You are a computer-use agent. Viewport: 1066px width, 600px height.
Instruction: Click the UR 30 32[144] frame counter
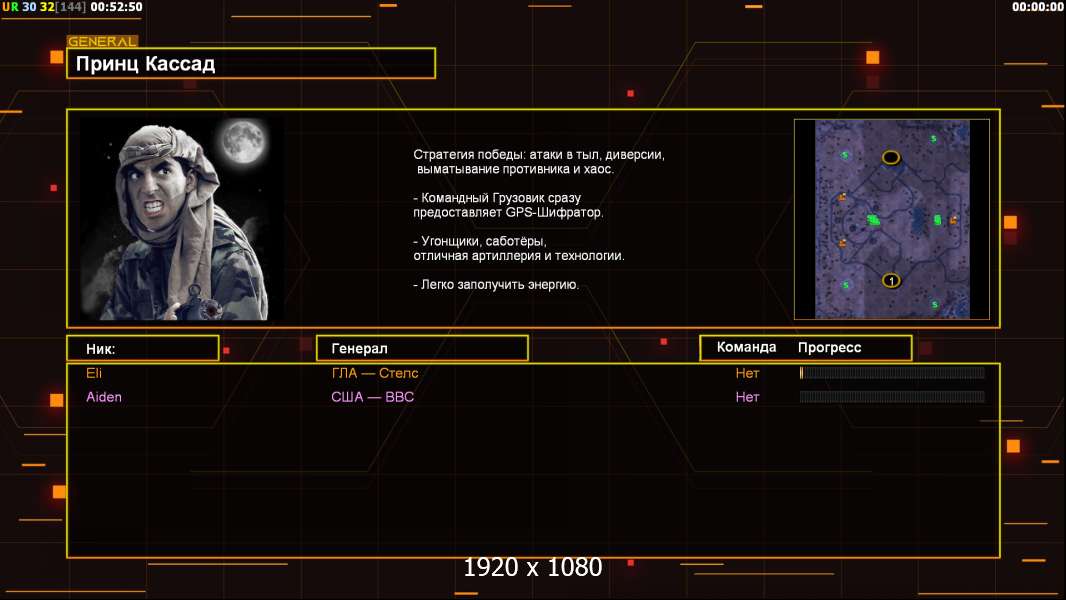click(44, 7)
